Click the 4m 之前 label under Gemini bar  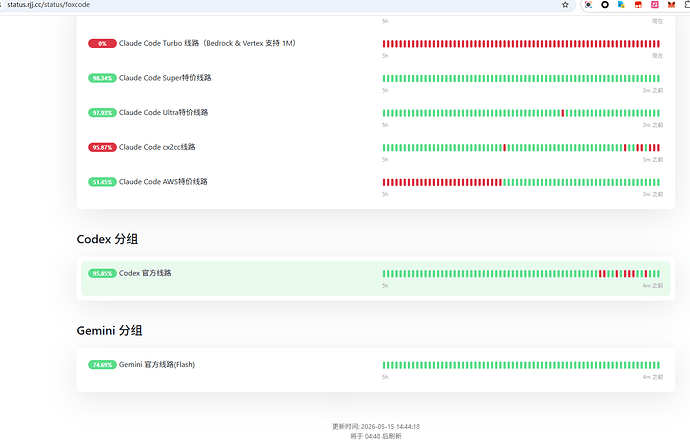point(653,377)
